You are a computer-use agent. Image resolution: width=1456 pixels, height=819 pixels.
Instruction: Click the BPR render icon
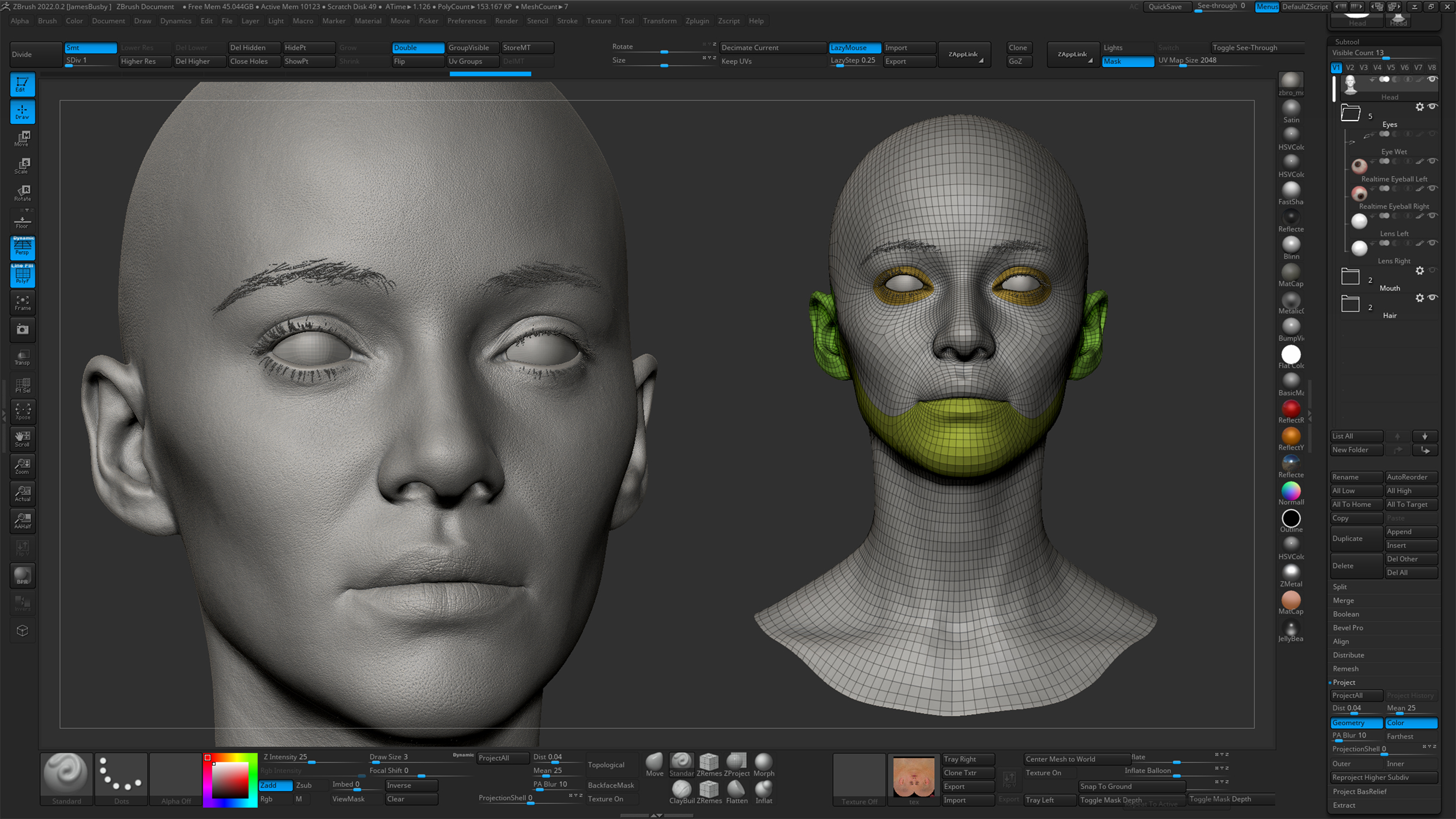(22, 576)
